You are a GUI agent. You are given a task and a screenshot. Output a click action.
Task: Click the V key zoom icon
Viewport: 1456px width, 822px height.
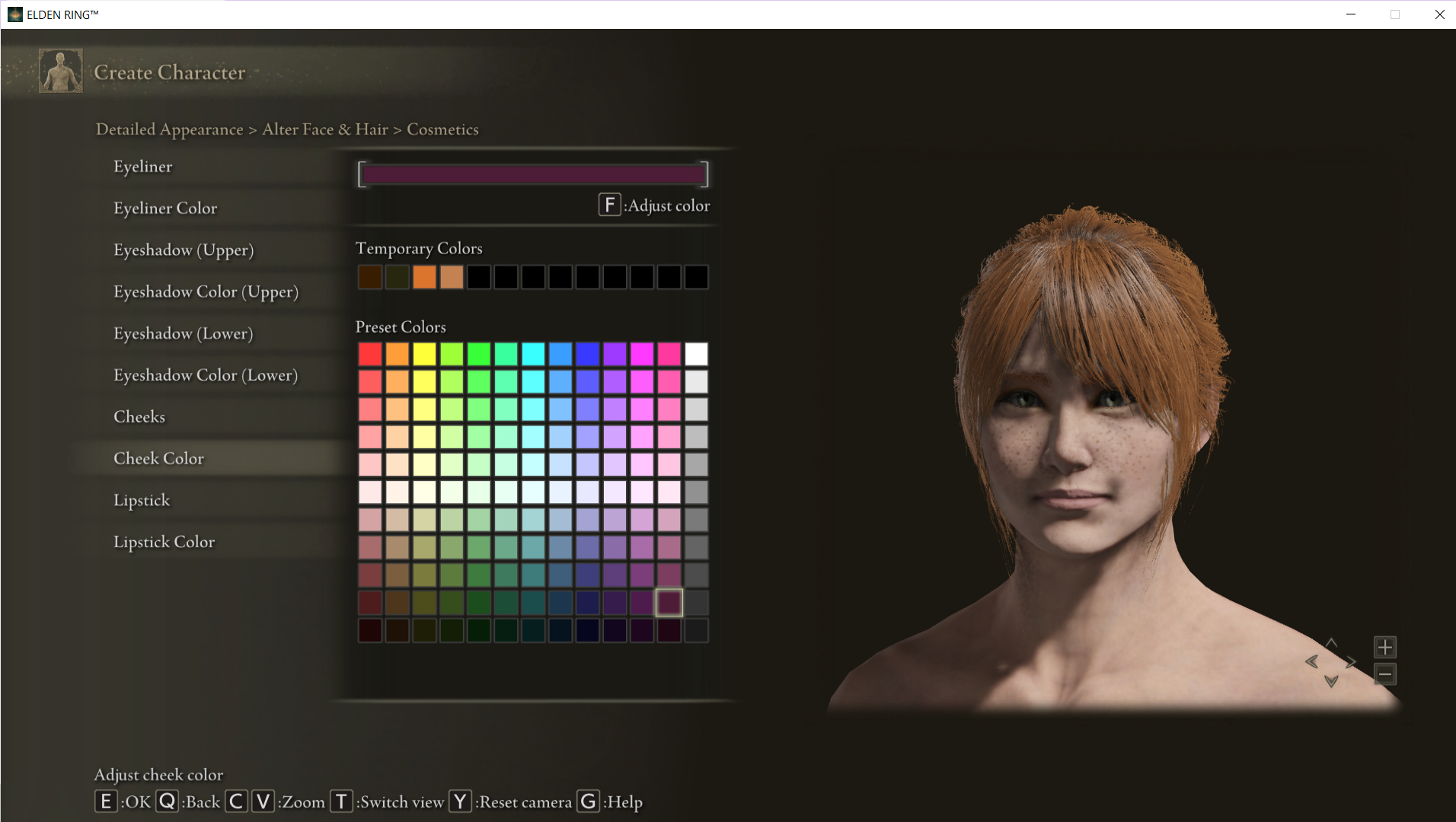point(263,801)
